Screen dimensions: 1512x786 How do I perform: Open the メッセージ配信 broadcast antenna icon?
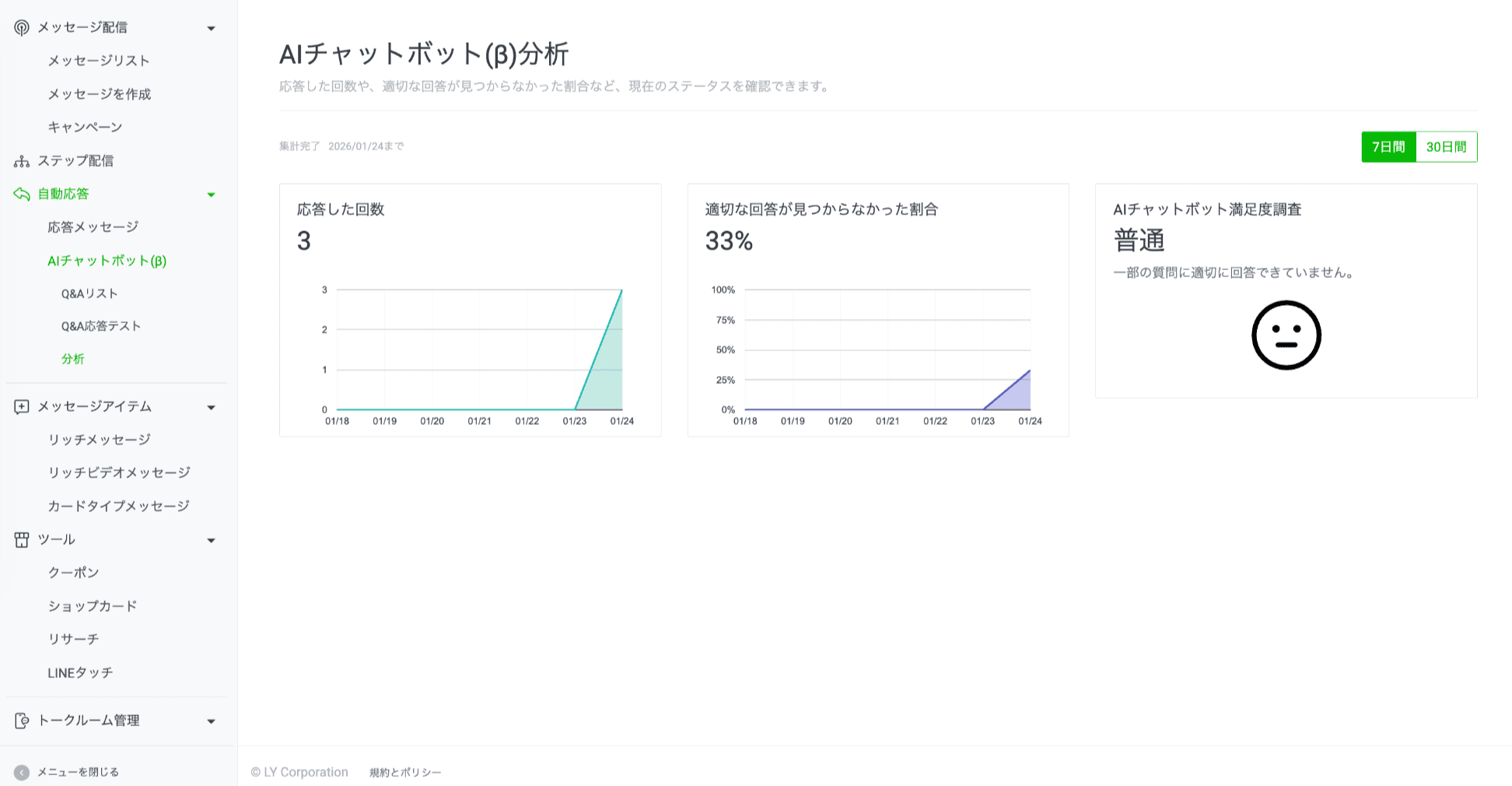pyautogui.click(x=20, y=26)
